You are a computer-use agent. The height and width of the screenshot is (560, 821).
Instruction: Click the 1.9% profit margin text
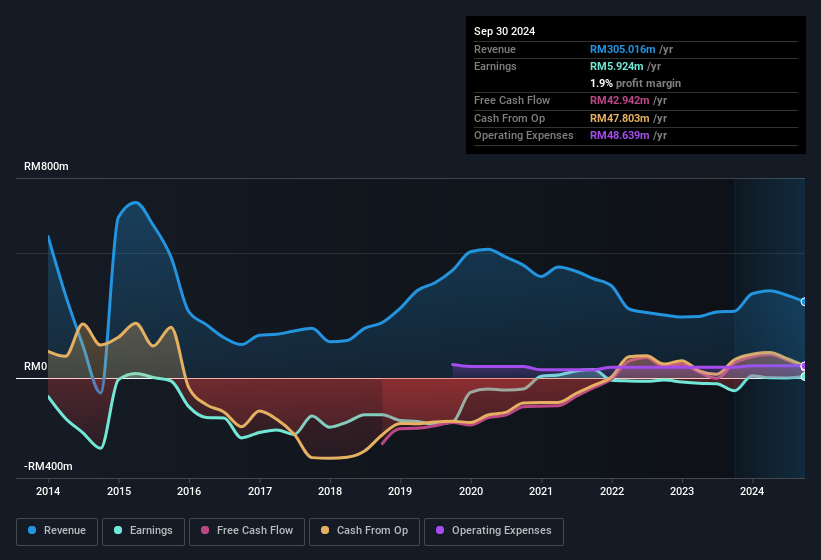pyautogui.click(x=636, y=84)
